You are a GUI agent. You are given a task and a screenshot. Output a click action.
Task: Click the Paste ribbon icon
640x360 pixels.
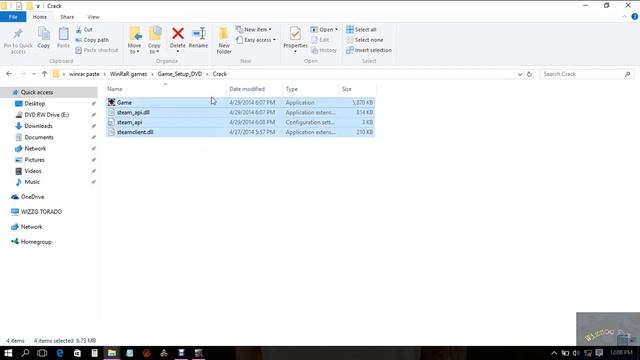63,38
